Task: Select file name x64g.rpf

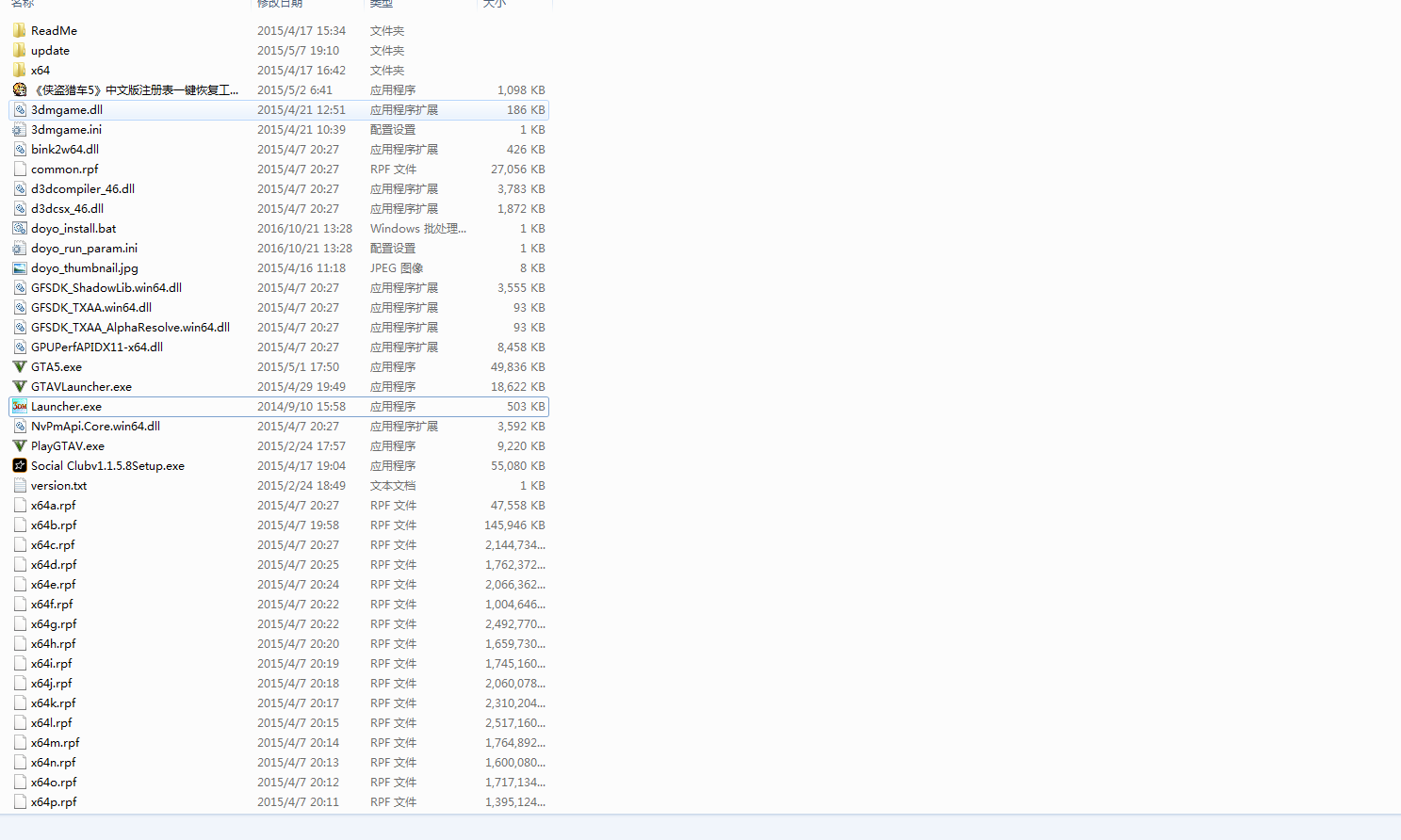Action: pyautogui.click(x=54, y=623)
